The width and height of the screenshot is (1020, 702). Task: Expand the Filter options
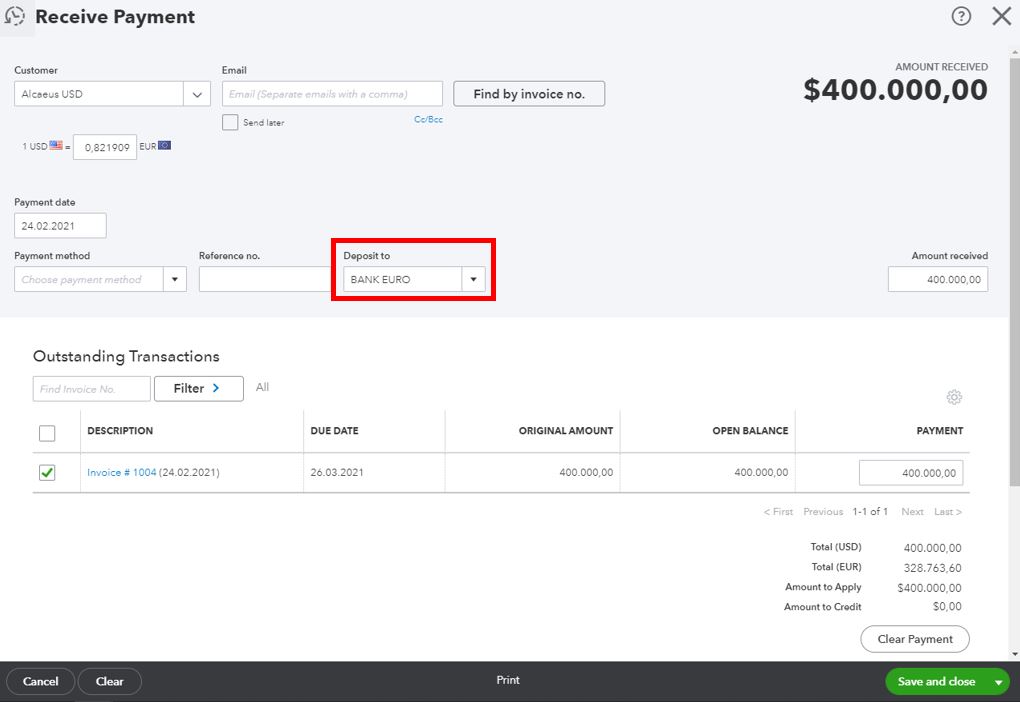(x=198, y=388)
